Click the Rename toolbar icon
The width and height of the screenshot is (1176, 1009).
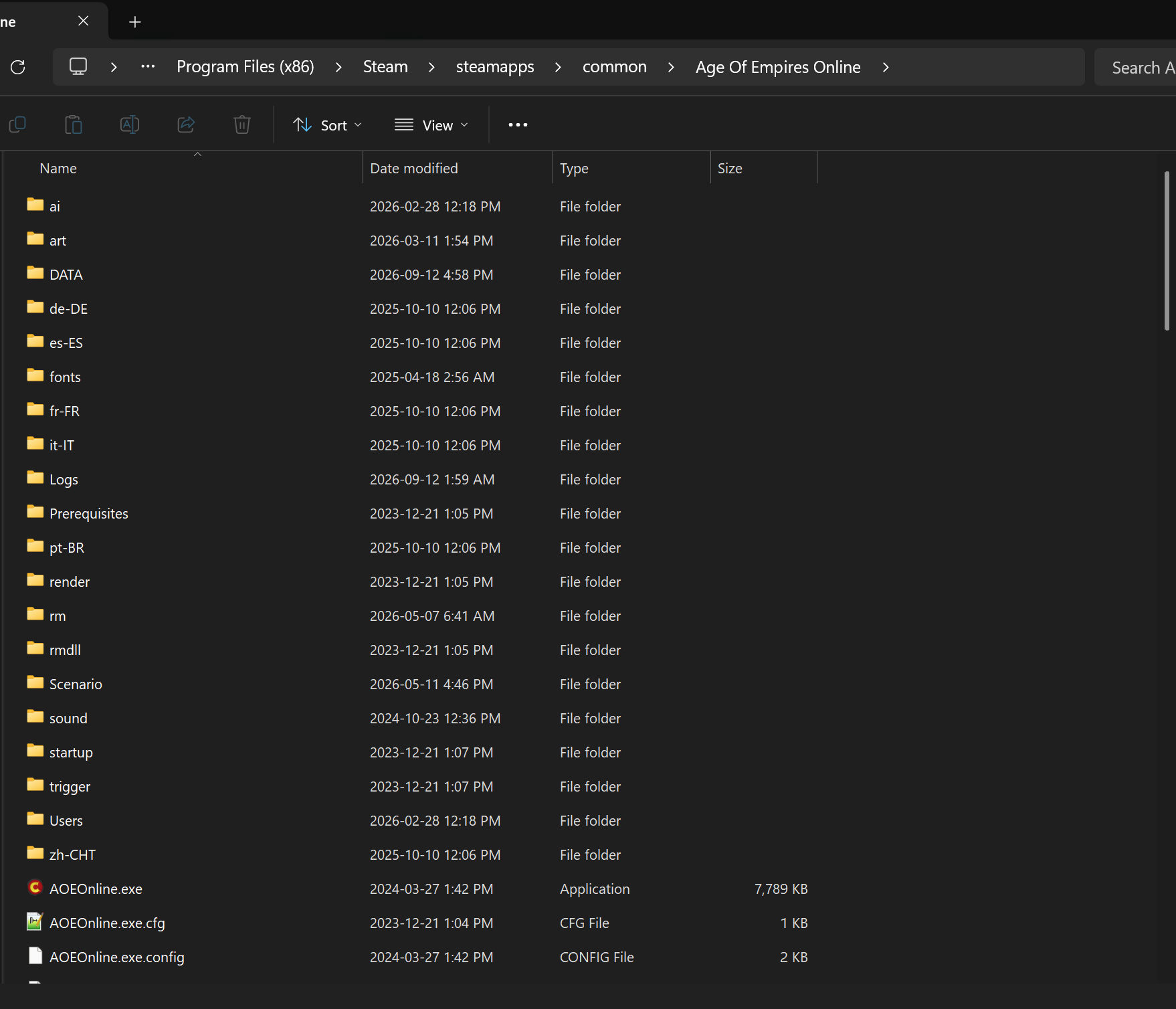pos(130,124)
